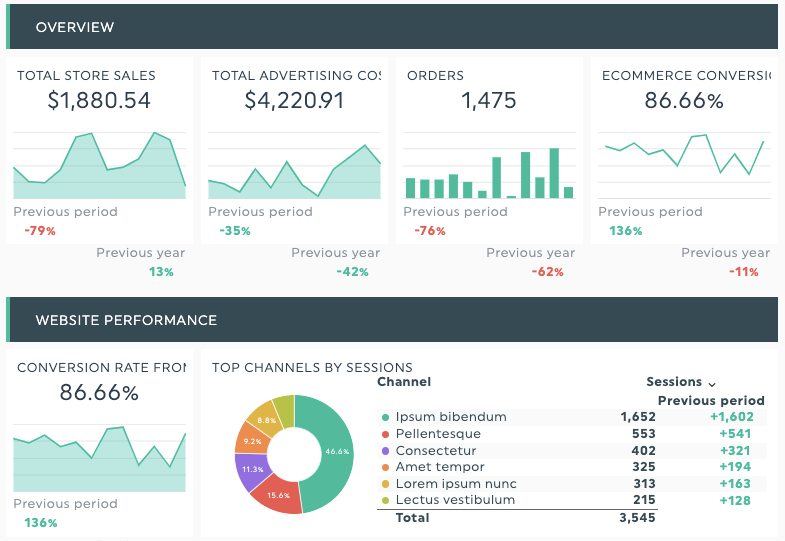The height and width of the screenshot is (541, 785).
Task: Select the Consectetur channel name
Action: 436,450
